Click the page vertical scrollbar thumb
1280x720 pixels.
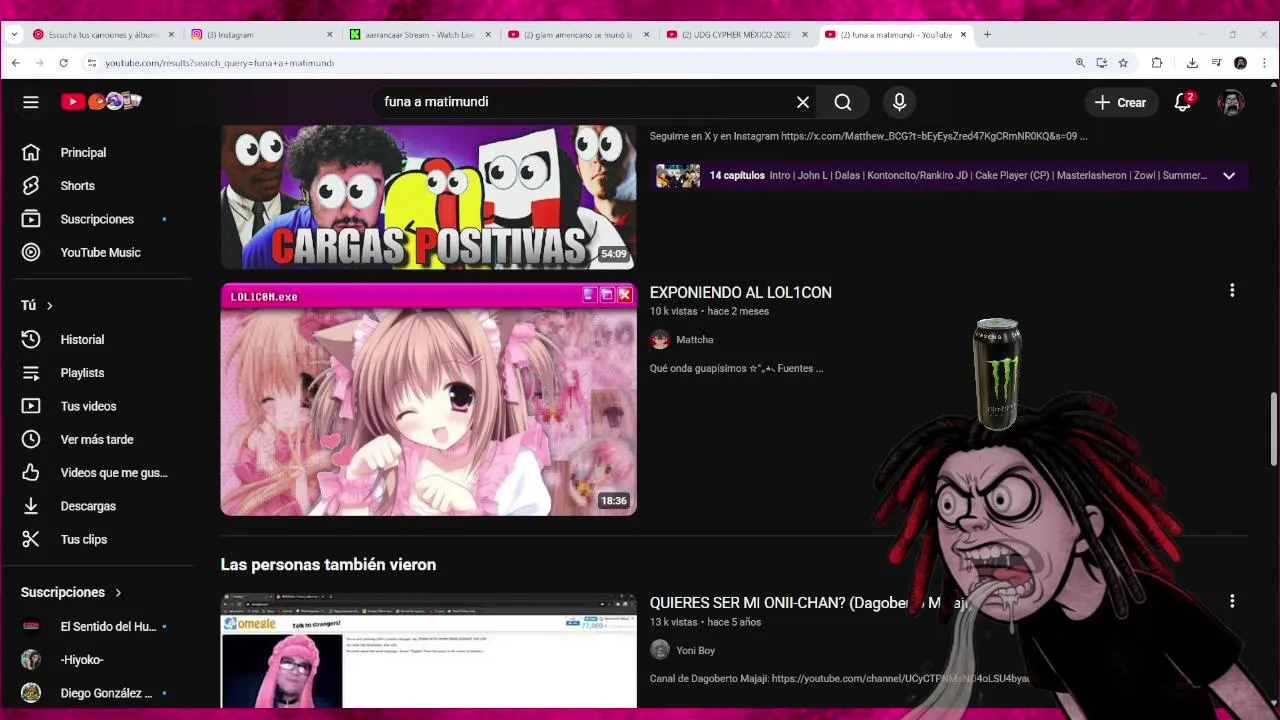point(1273,428)
